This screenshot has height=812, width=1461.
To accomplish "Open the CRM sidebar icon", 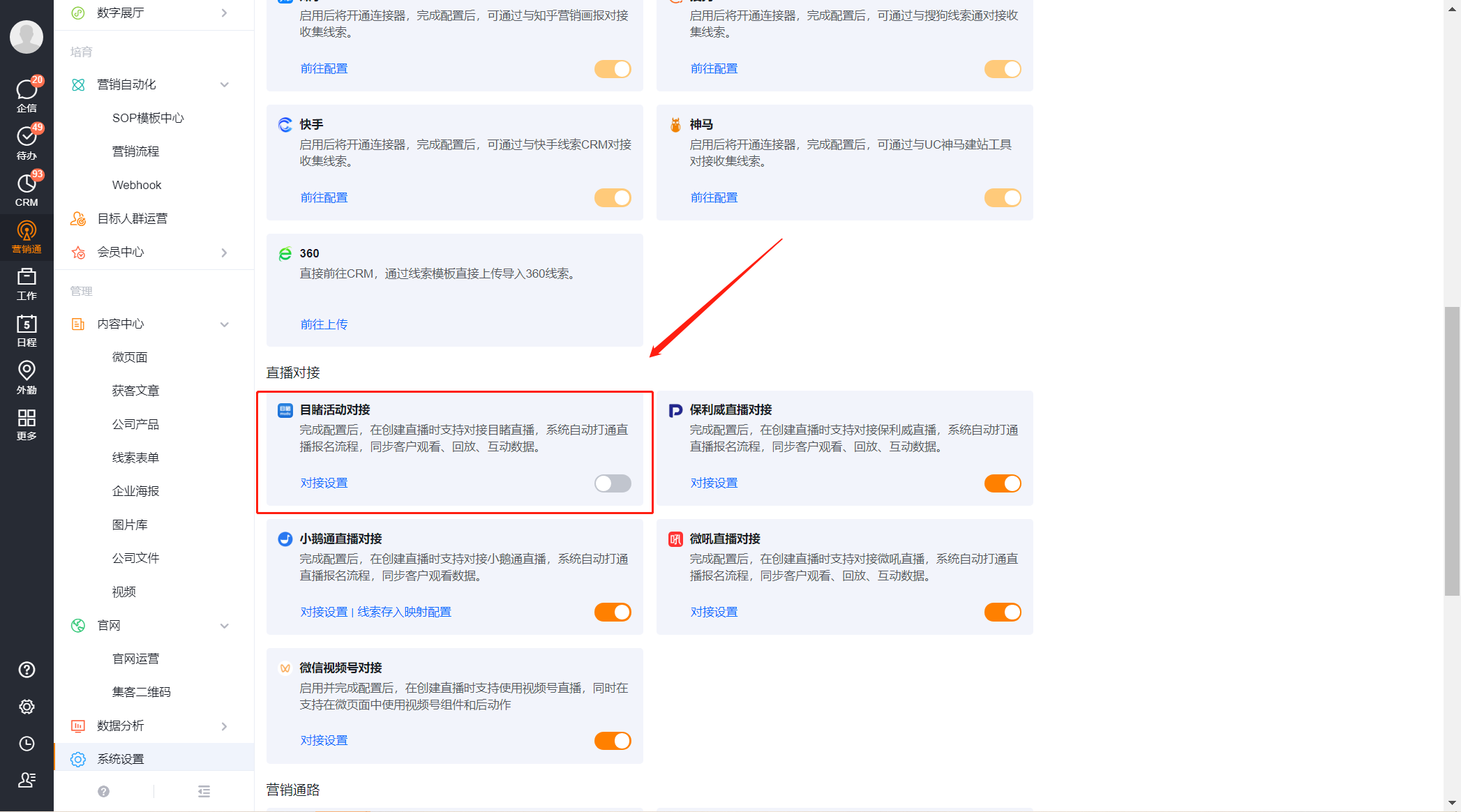I will tap(27, 189).
